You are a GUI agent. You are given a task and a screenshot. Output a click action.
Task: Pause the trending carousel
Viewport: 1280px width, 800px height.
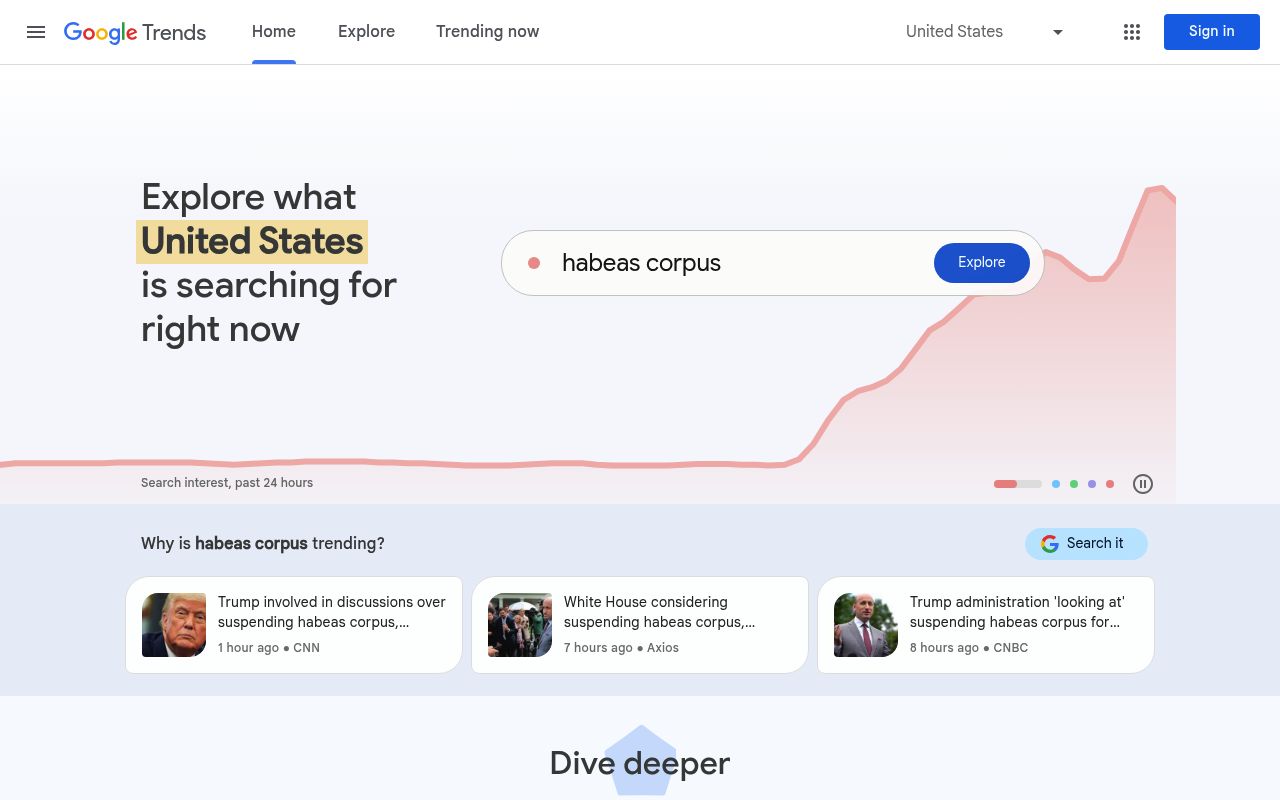[1143, 484]
